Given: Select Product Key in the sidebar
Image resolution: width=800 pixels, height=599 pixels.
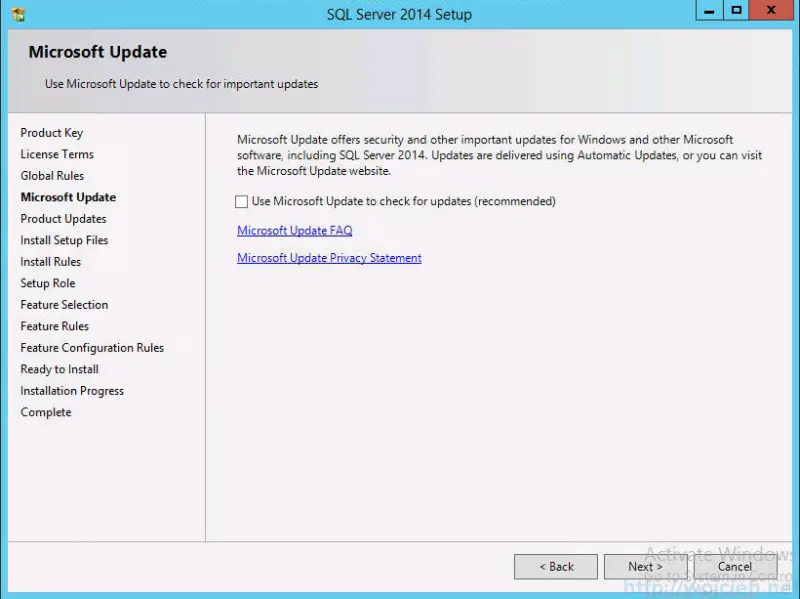Looking at the screenshot, I should point(51,132).
